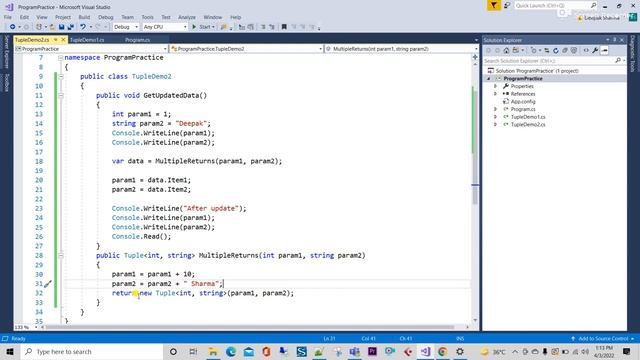Close the TupleDemo2.cs tab
Viewport: 640px width, 360px height.
click(63, 40)
